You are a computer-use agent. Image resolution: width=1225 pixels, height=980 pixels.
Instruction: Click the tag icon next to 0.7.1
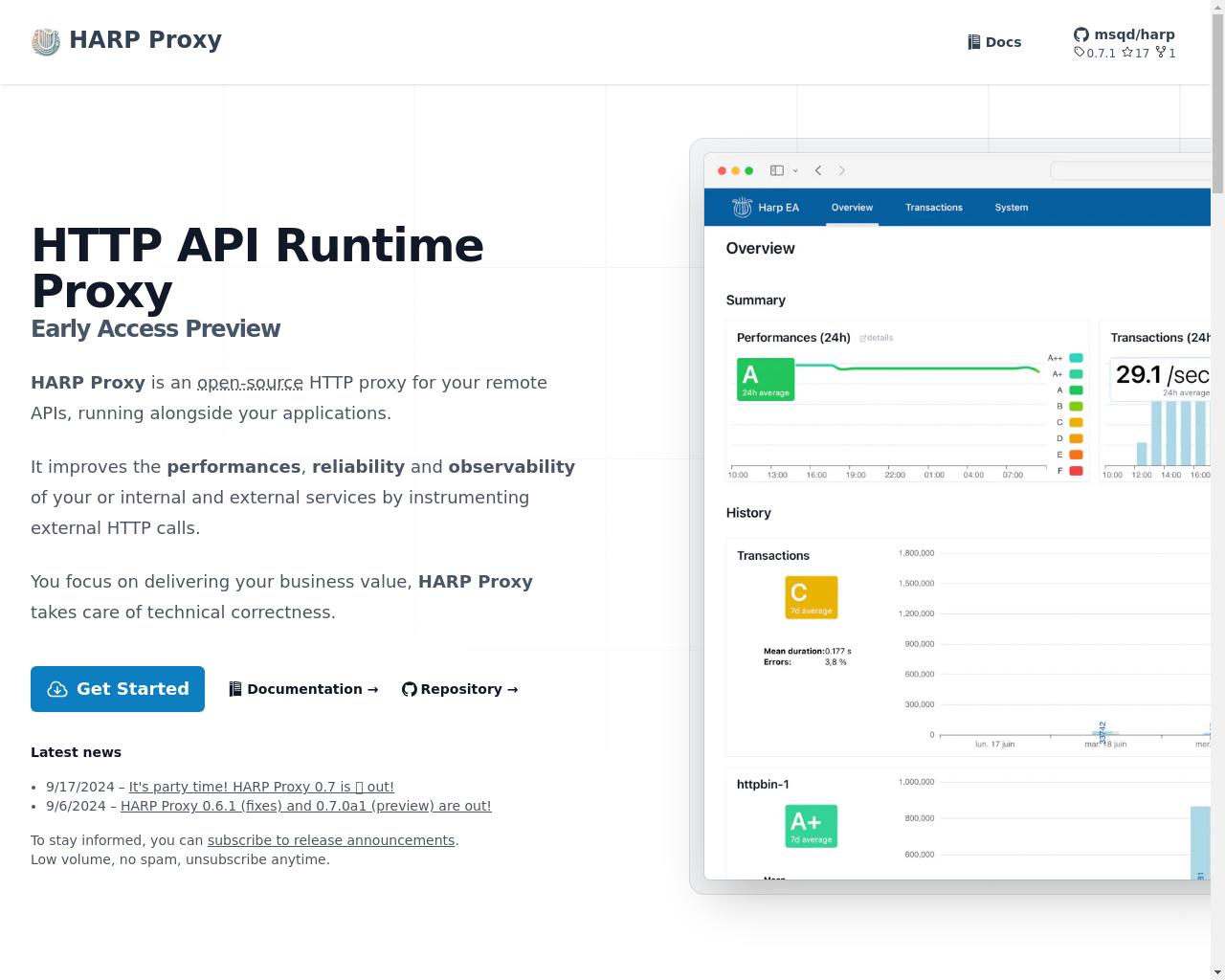point(1080,52)
